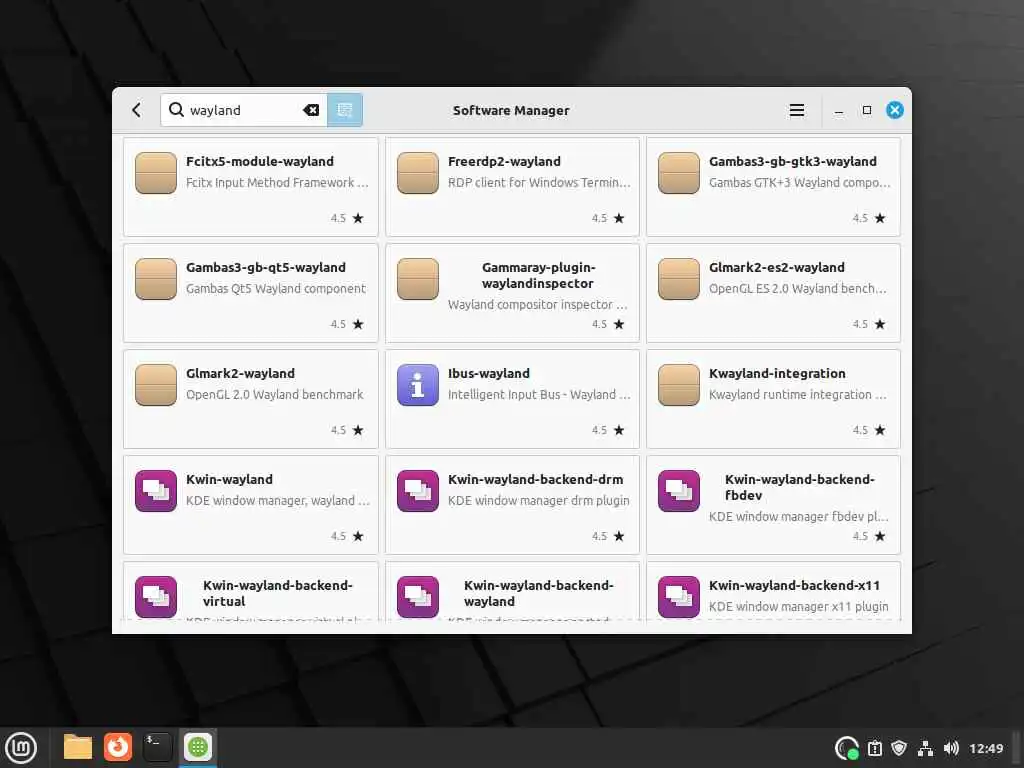Select the Gambas3-gb-qt5-wayland title
1024x768 pixels.
[x=266, y=267]
